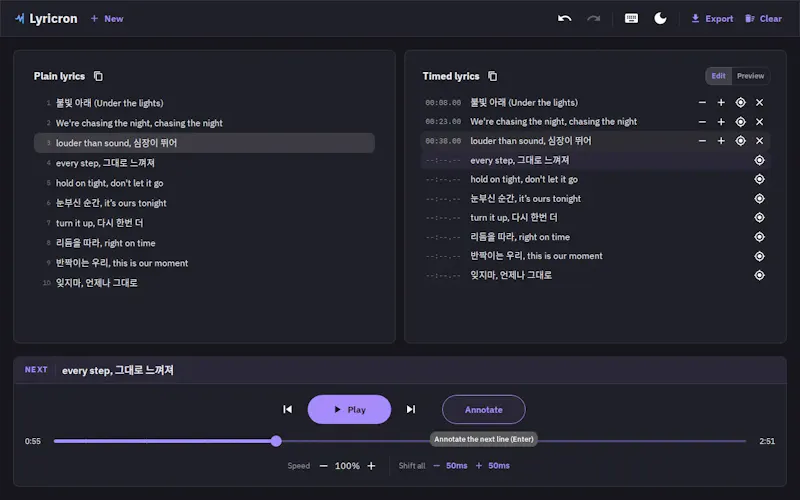
Task: Click timestamp 00:38.00
Action: [x=443, y=141]
